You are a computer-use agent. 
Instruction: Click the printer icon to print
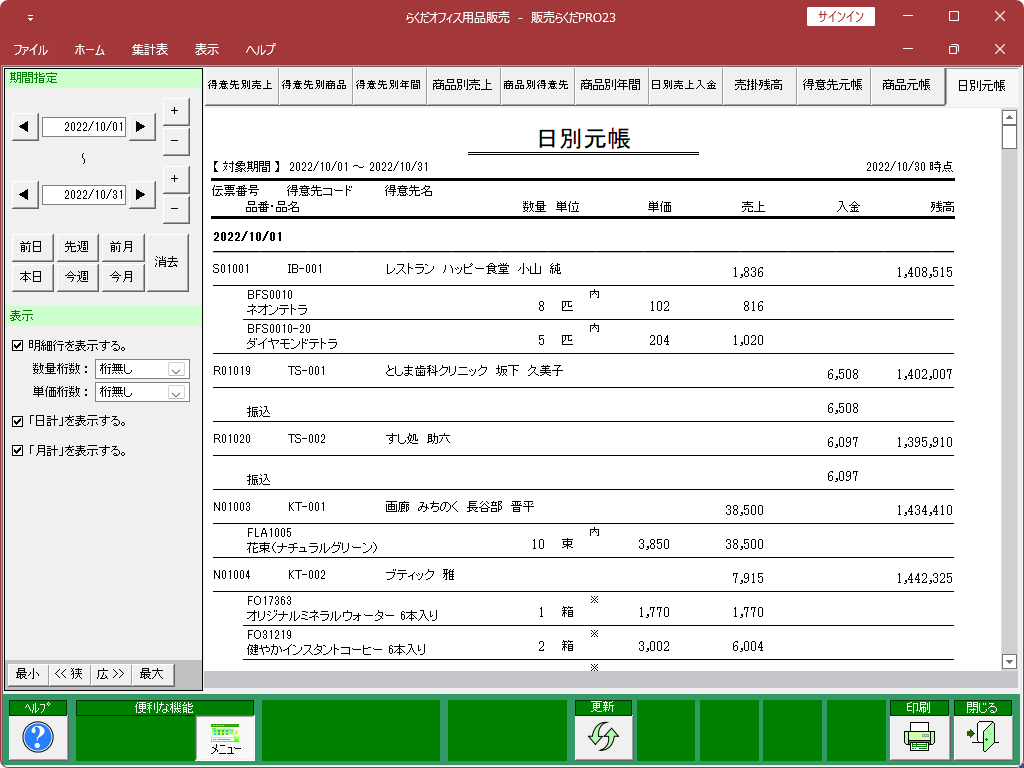tap(919, 737)
